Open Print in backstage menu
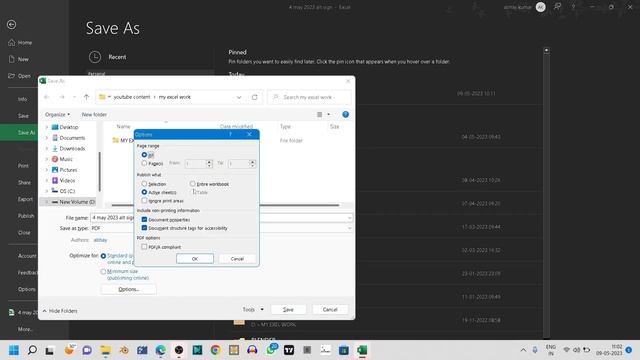640x360 pixels. point(23,166)
